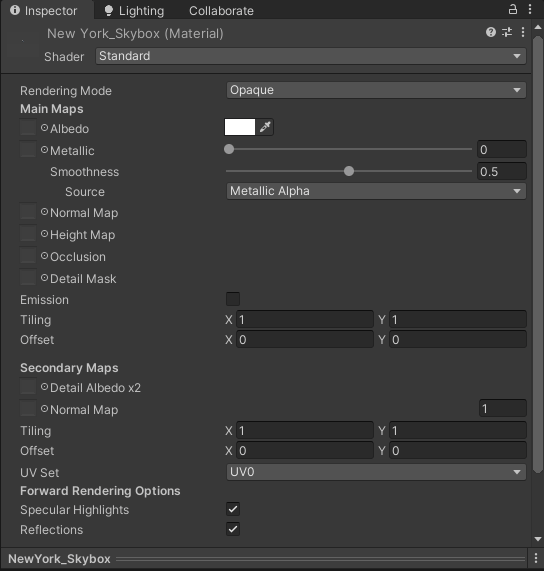Image resolution: width=544 pixels, height=571 pixels.
Task: Open Metallic texture picker circle
Action: (x=44, y=150)
